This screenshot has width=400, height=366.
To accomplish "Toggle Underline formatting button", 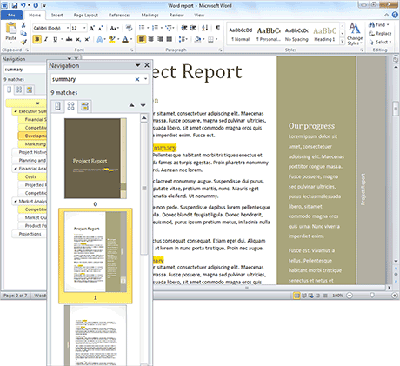I will click(x=55, y=39).
